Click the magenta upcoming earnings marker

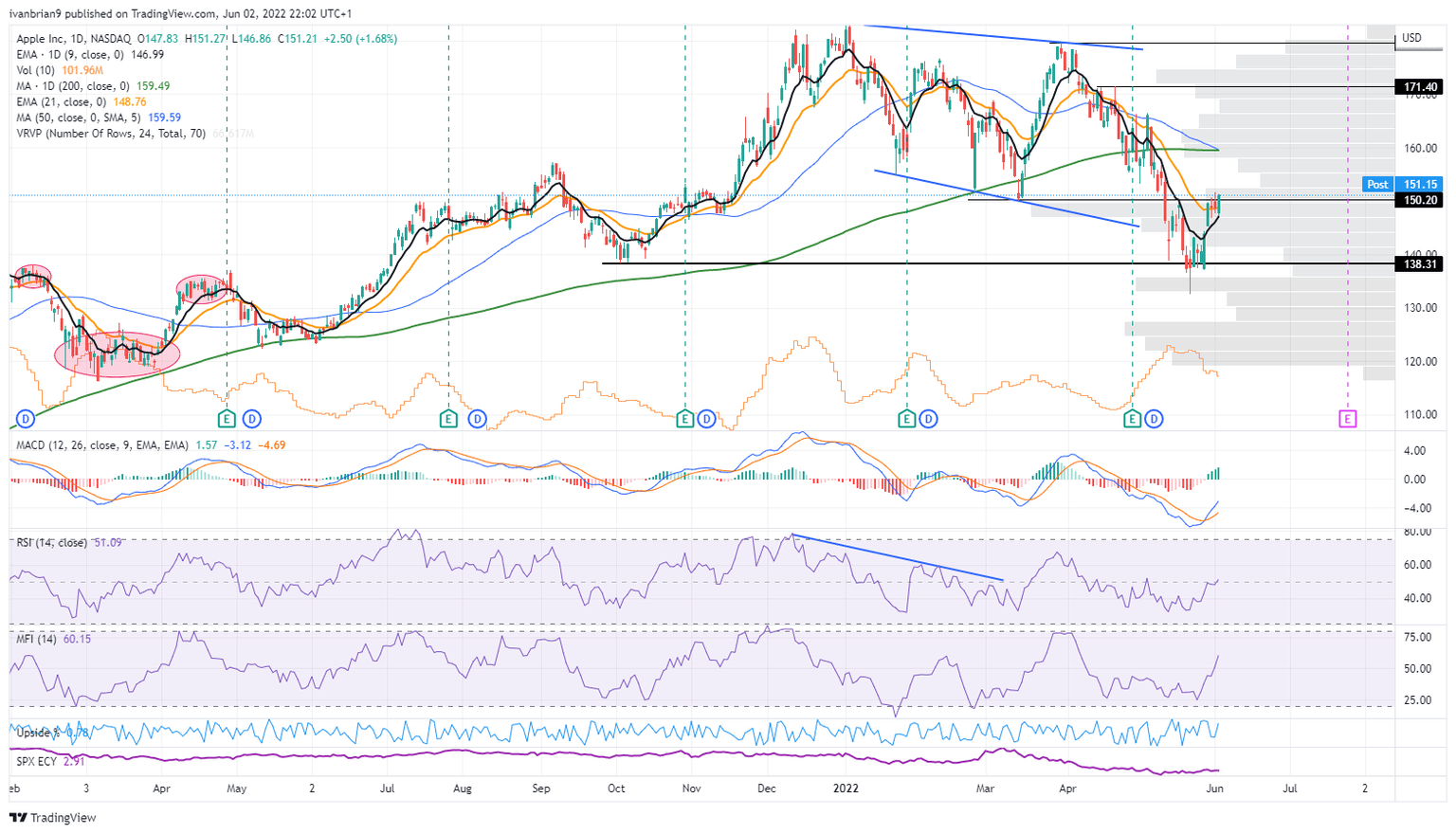point(1348,419)
